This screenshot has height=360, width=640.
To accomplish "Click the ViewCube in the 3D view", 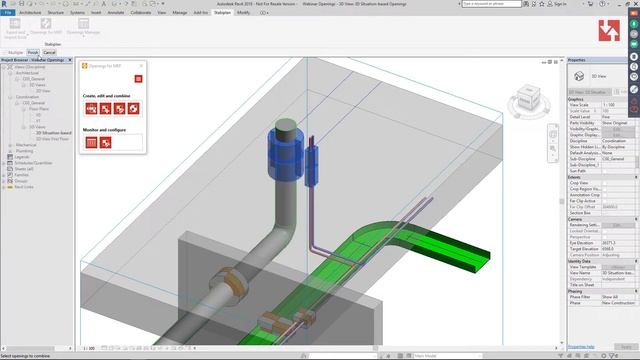I will pos(528,99).
